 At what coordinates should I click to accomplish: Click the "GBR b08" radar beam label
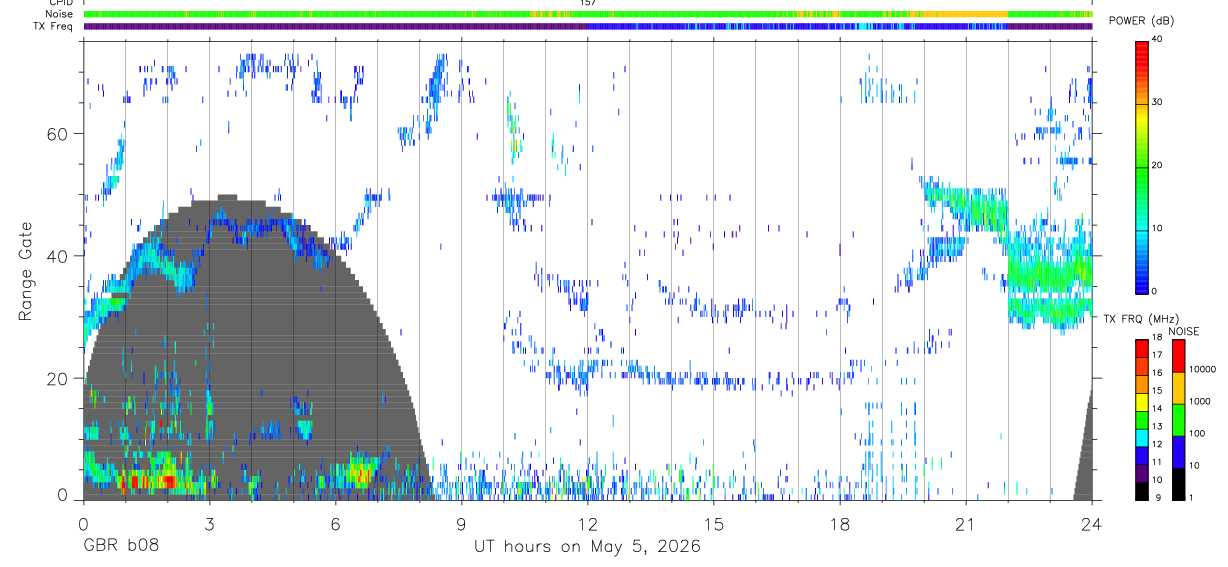click(120, 547)
